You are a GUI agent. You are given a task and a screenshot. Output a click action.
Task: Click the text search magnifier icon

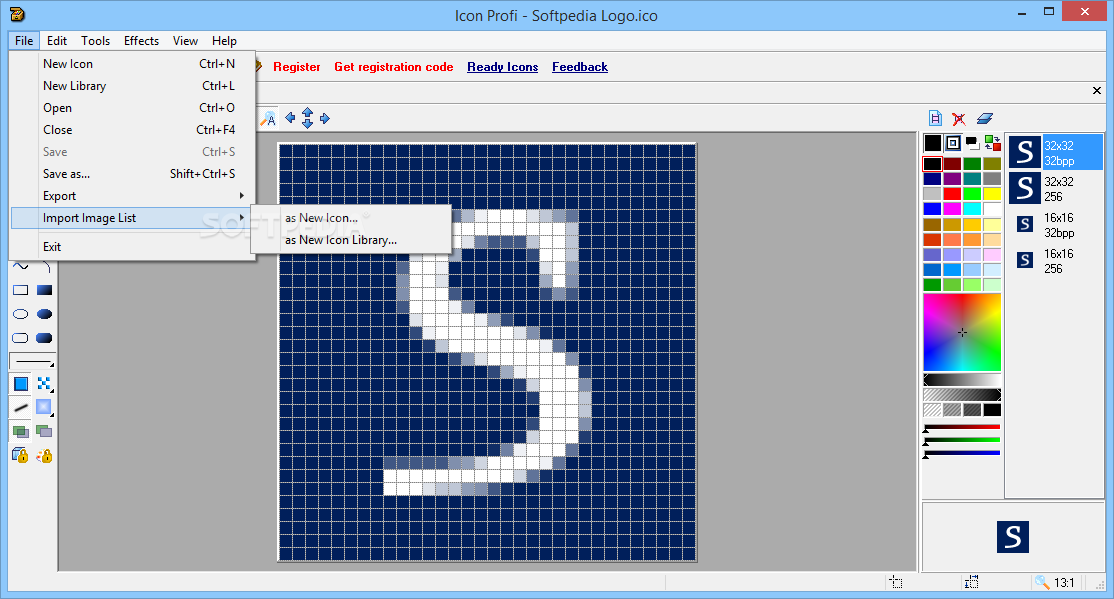[268, 119]
